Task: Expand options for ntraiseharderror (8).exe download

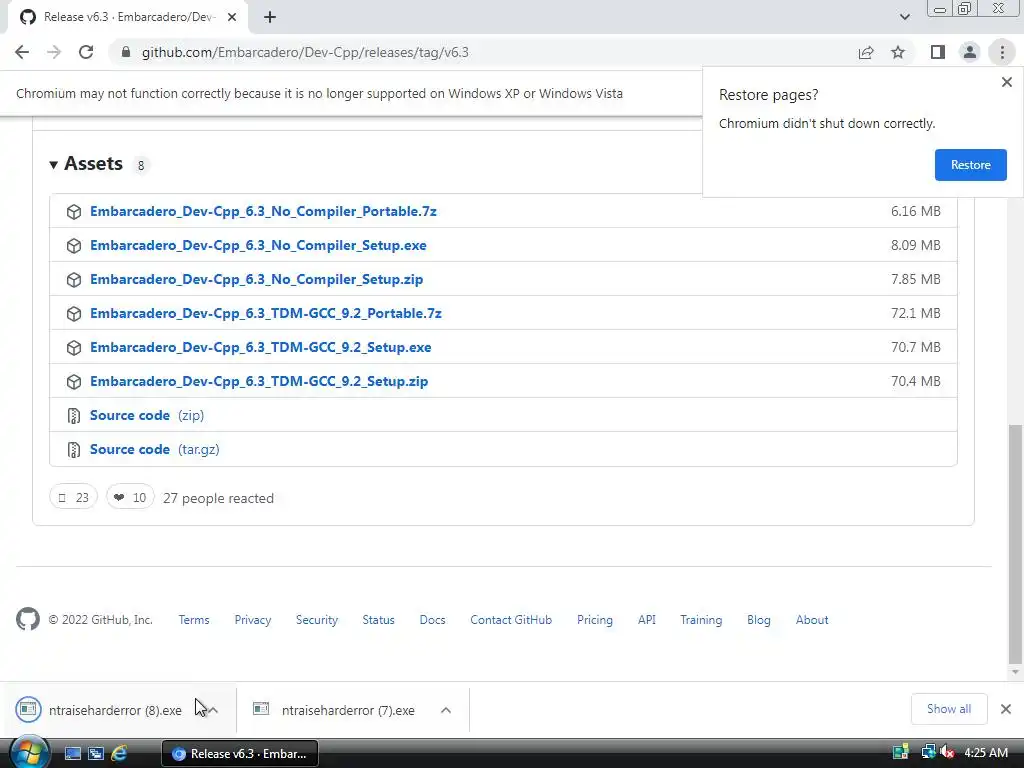Action: pyautogui.click(x=213, y=710)
